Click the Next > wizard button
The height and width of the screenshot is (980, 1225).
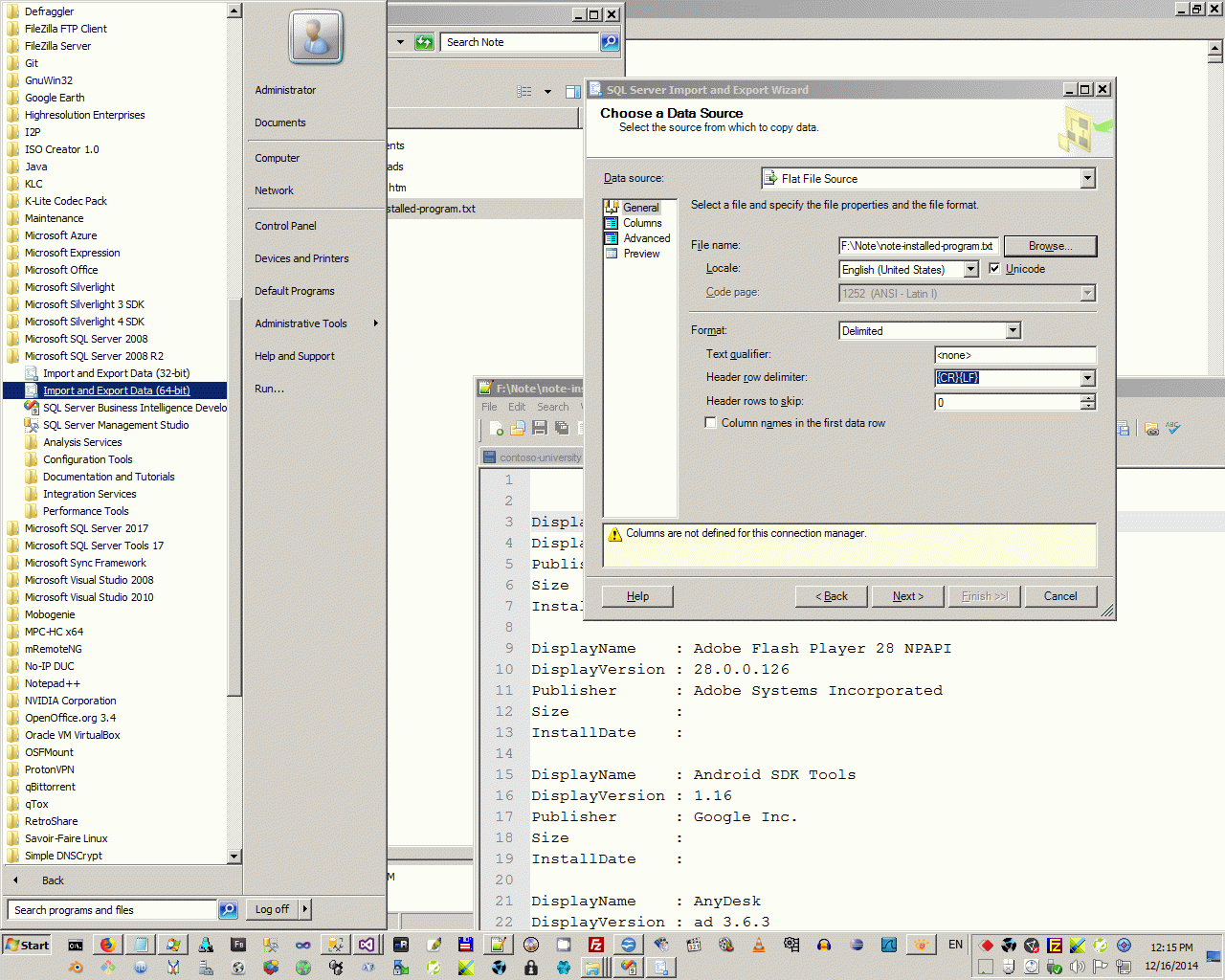click(x=907, y=596)
